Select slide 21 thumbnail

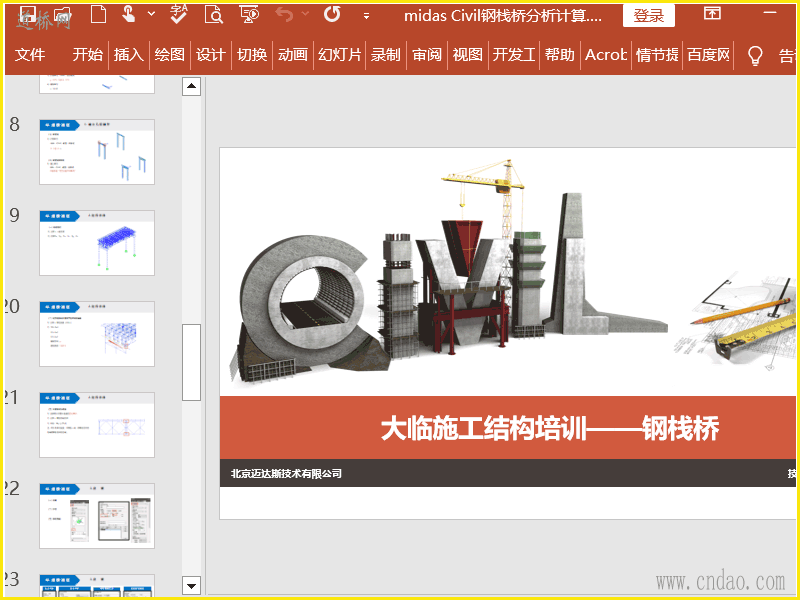[x=97, y=425]
